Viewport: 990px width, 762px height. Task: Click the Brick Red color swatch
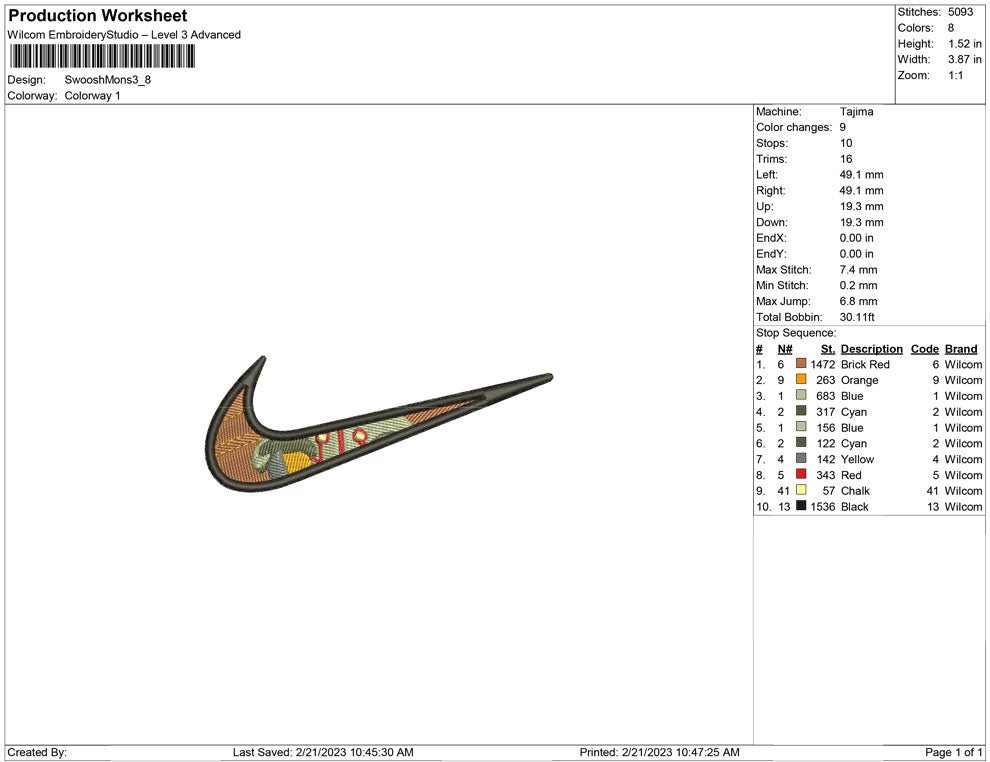pos(801,364)
